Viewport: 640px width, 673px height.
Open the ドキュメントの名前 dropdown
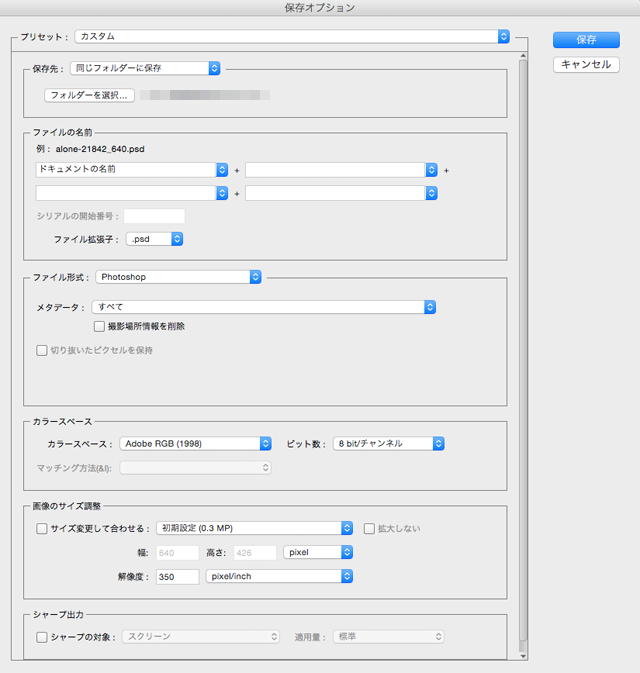(x=132, y=170)
